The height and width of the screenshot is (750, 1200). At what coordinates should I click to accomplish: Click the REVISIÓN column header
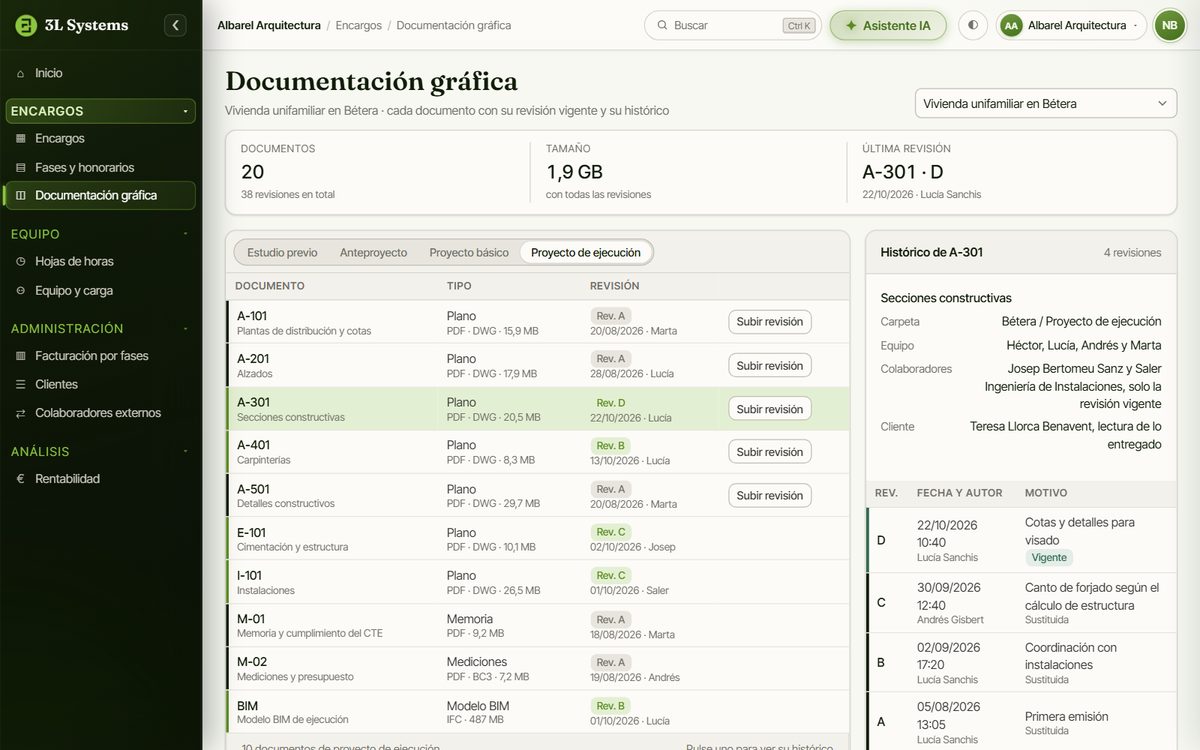tap(615, 286)
